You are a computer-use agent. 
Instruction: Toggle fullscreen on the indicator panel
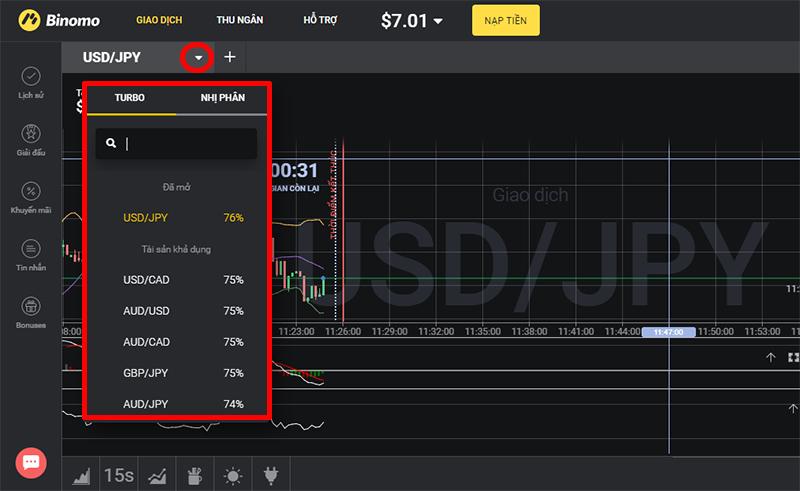(793, 357)
